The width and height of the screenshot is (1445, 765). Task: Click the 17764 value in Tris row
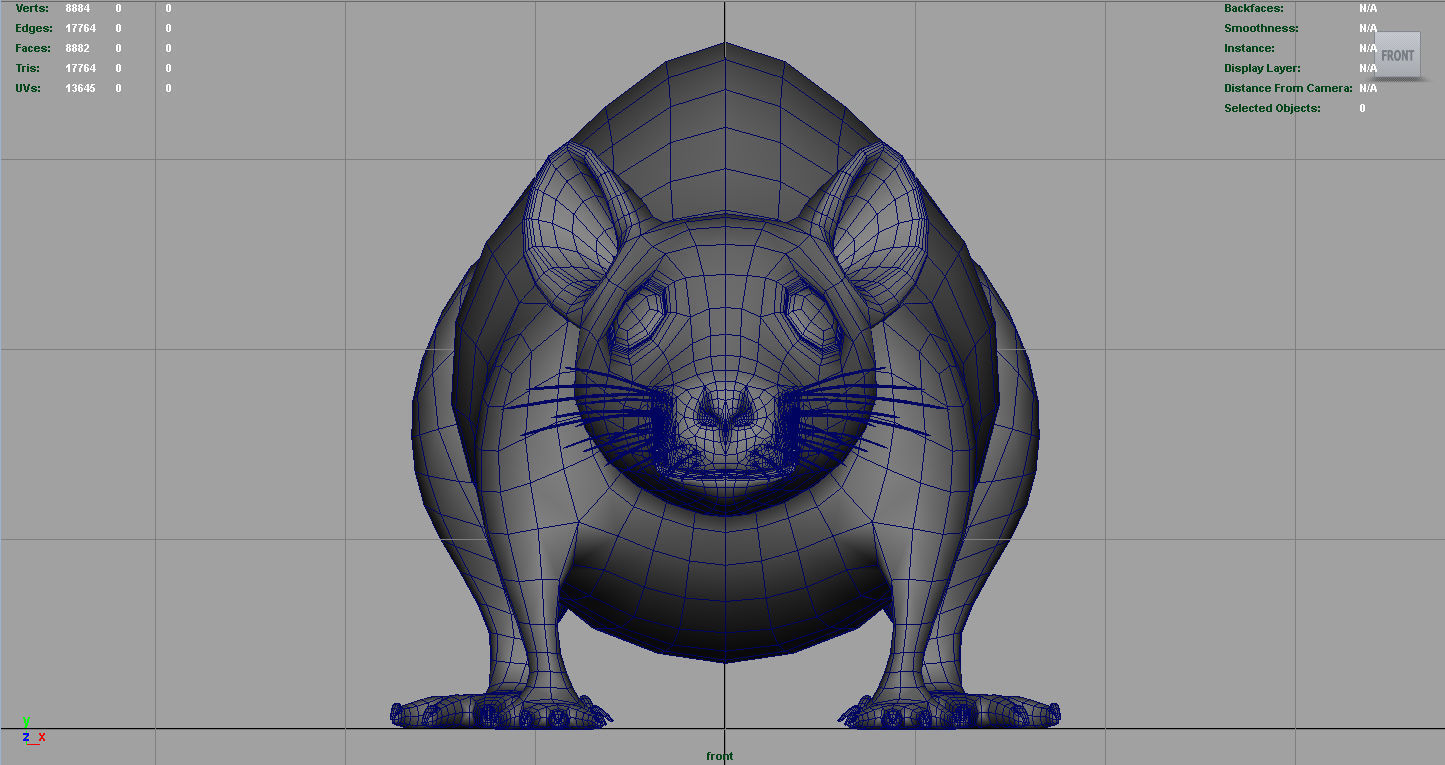[x=81, y=68]
